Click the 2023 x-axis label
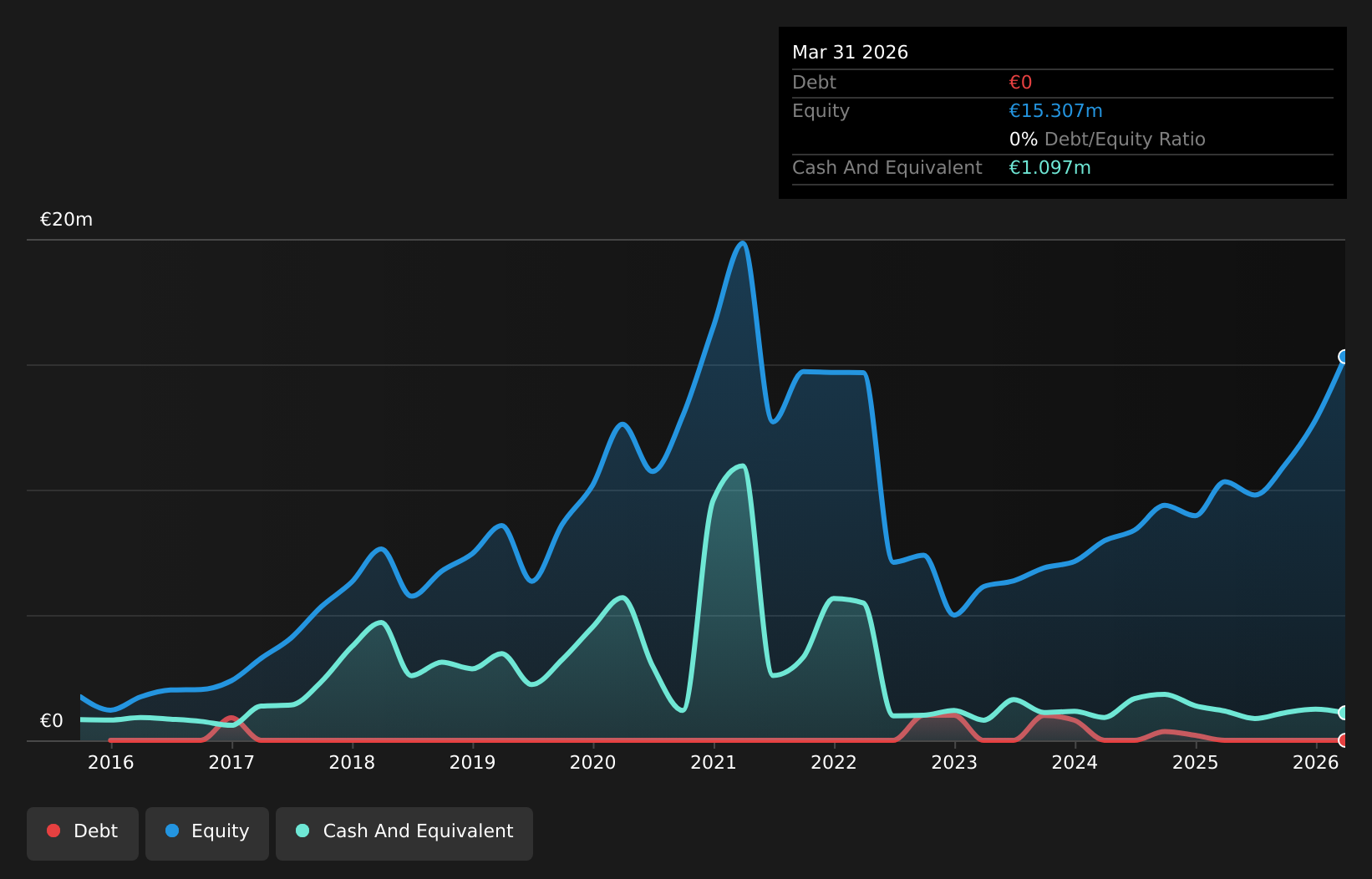The image size is (1372, 879). 954,762
